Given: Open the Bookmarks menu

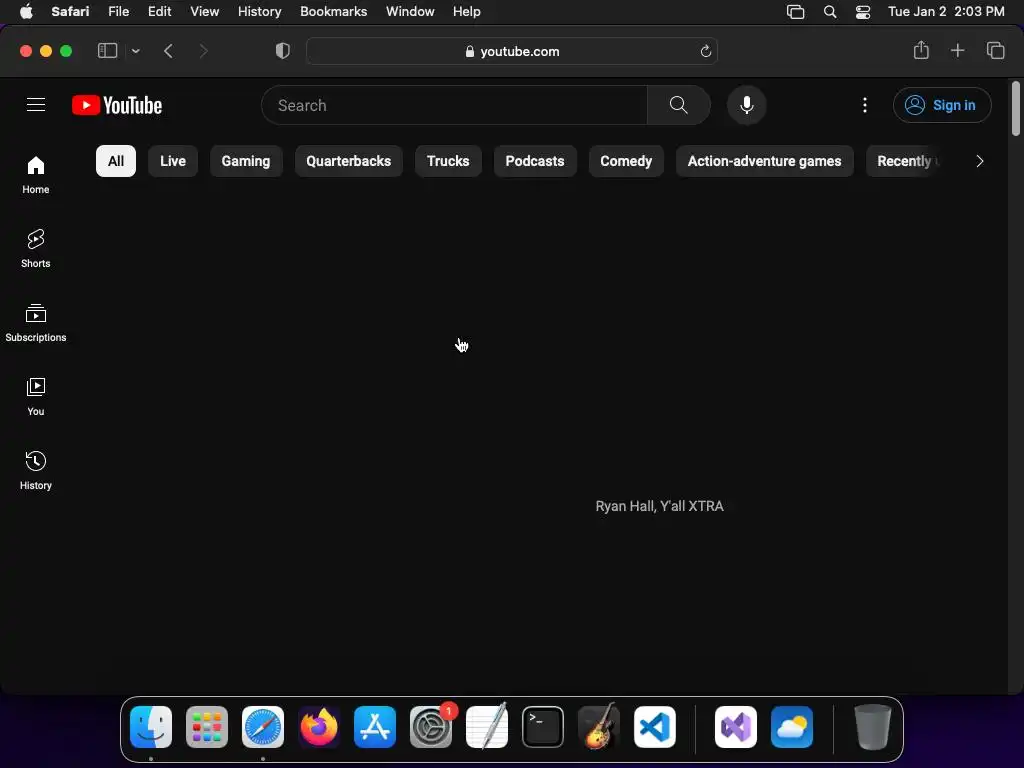Looking at the screenshot, I should point(334,12).
